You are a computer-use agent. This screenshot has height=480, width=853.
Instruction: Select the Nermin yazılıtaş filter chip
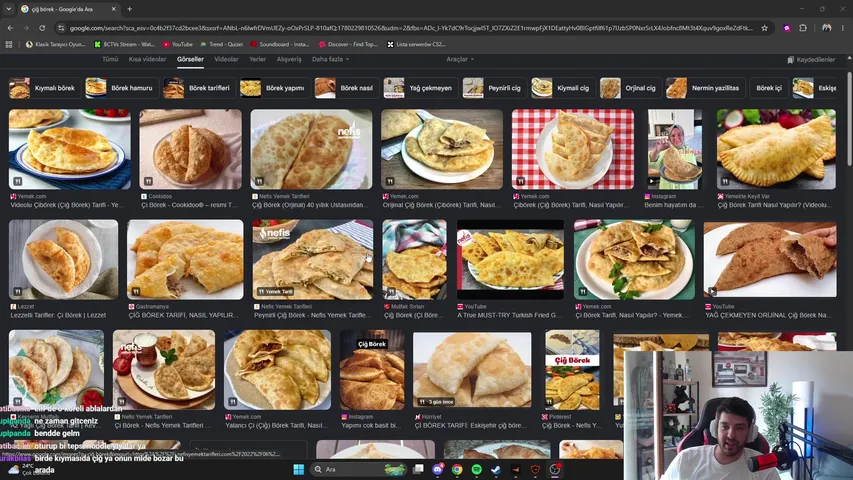705,88
